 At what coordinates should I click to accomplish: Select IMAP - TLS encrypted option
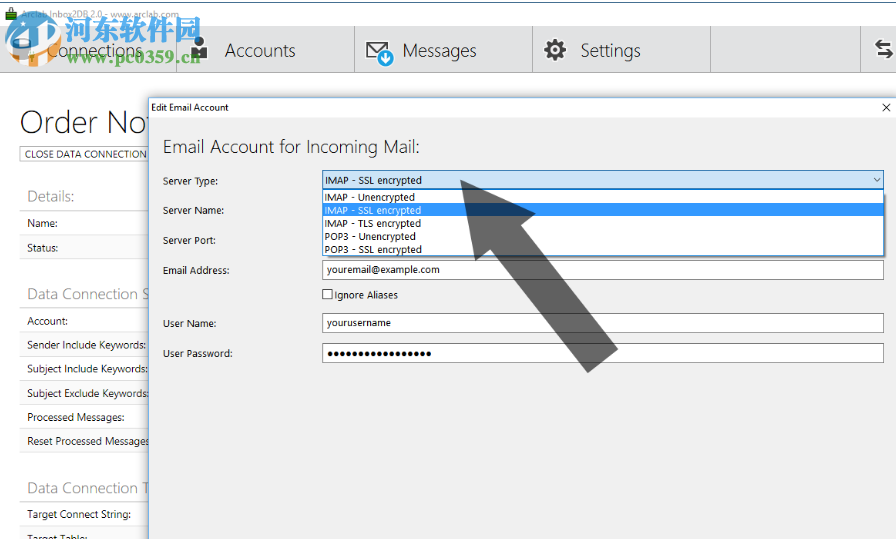[x=603, y=223]
